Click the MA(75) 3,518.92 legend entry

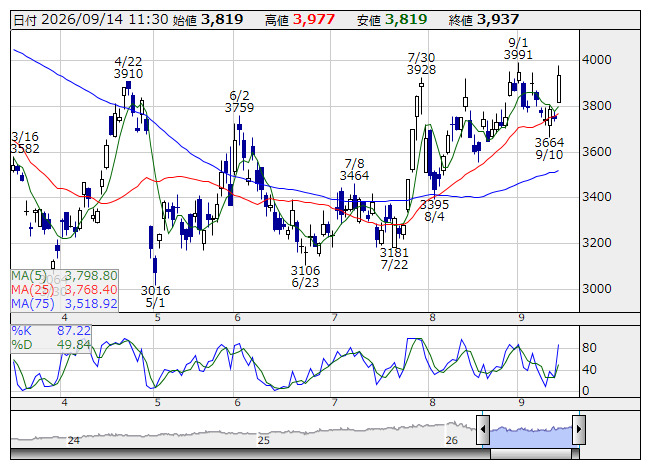64,303
